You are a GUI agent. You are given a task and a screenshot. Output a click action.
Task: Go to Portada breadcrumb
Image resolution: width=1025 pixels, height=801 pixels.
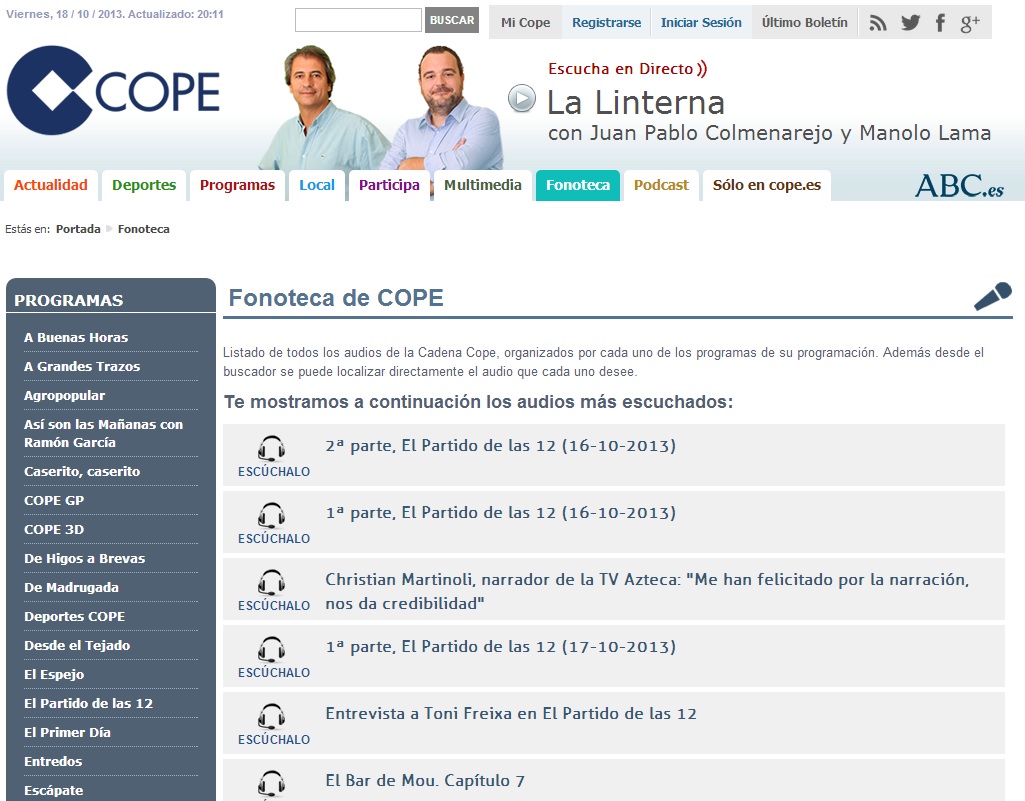coord(78,229)
